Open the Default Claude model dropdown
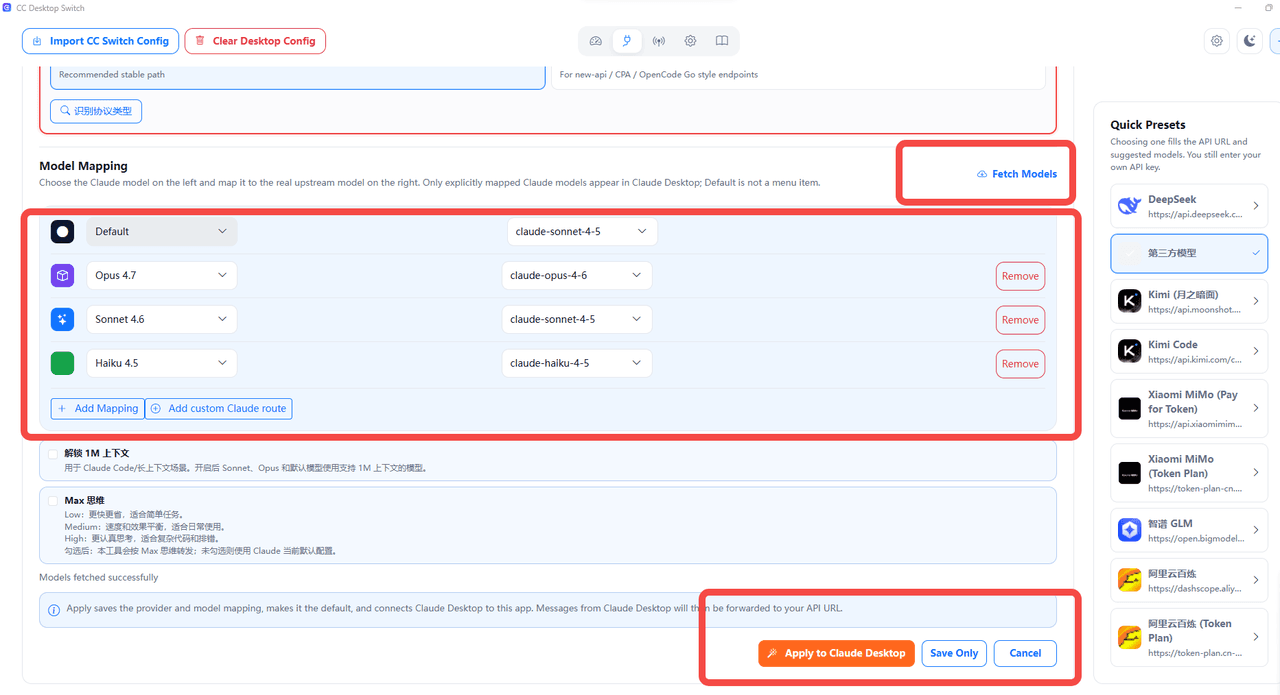This screenshot has height=695, width=1280. click(x=162, y=231)
